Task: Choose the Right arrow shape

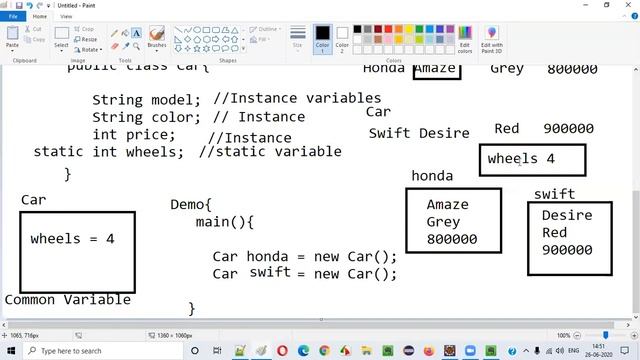Action: click(x=216, y=40)
